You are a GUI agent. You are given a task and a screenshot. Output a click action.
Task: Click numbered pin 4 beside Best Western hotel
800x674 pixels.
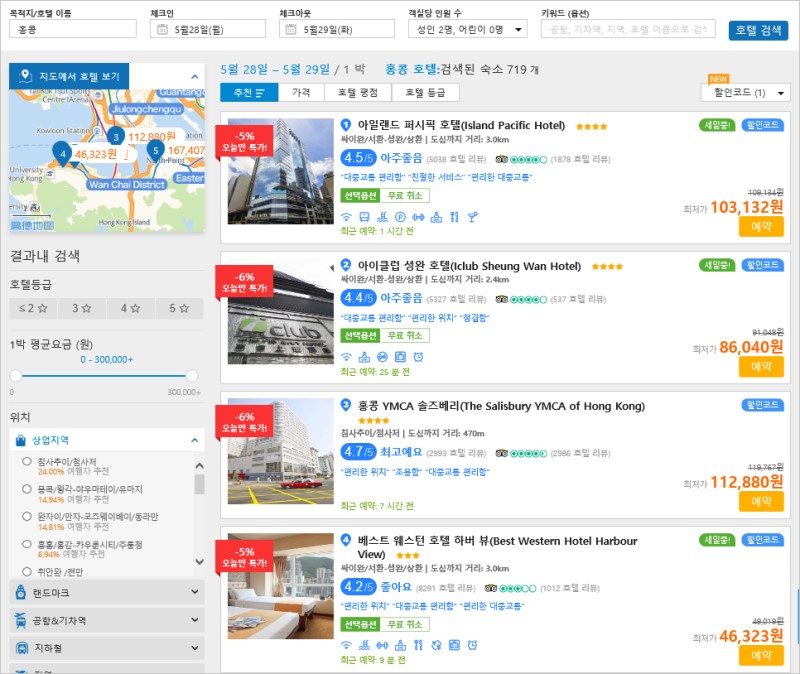click(x=346, y=540)
